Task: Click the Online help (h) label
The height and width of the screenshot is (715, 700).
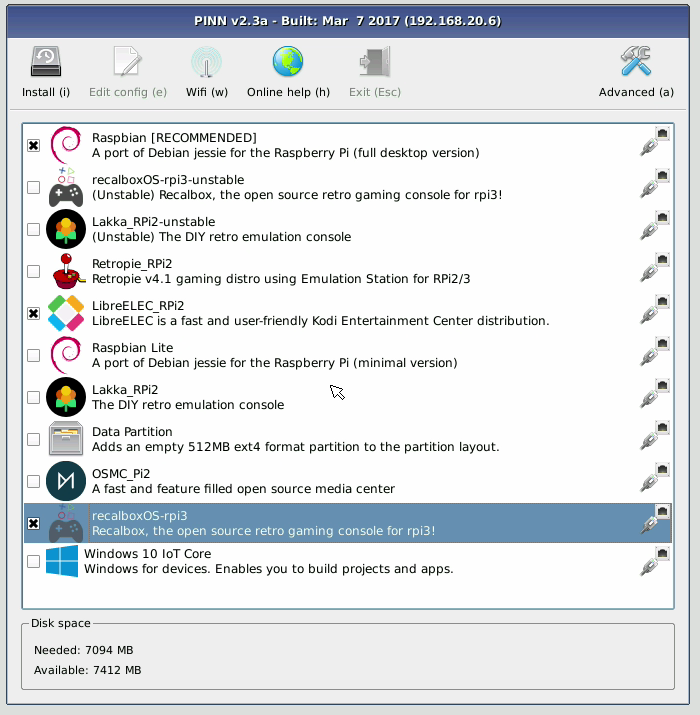Action: [288, 93]
